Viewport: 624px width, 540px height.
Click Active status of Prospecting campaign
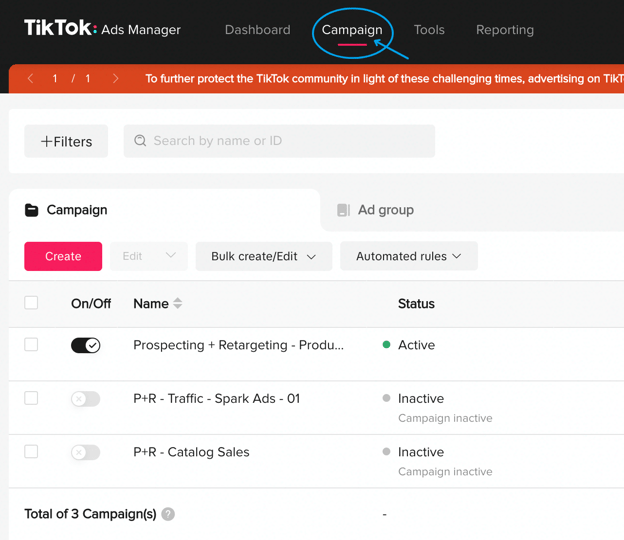tap(416, 345)
